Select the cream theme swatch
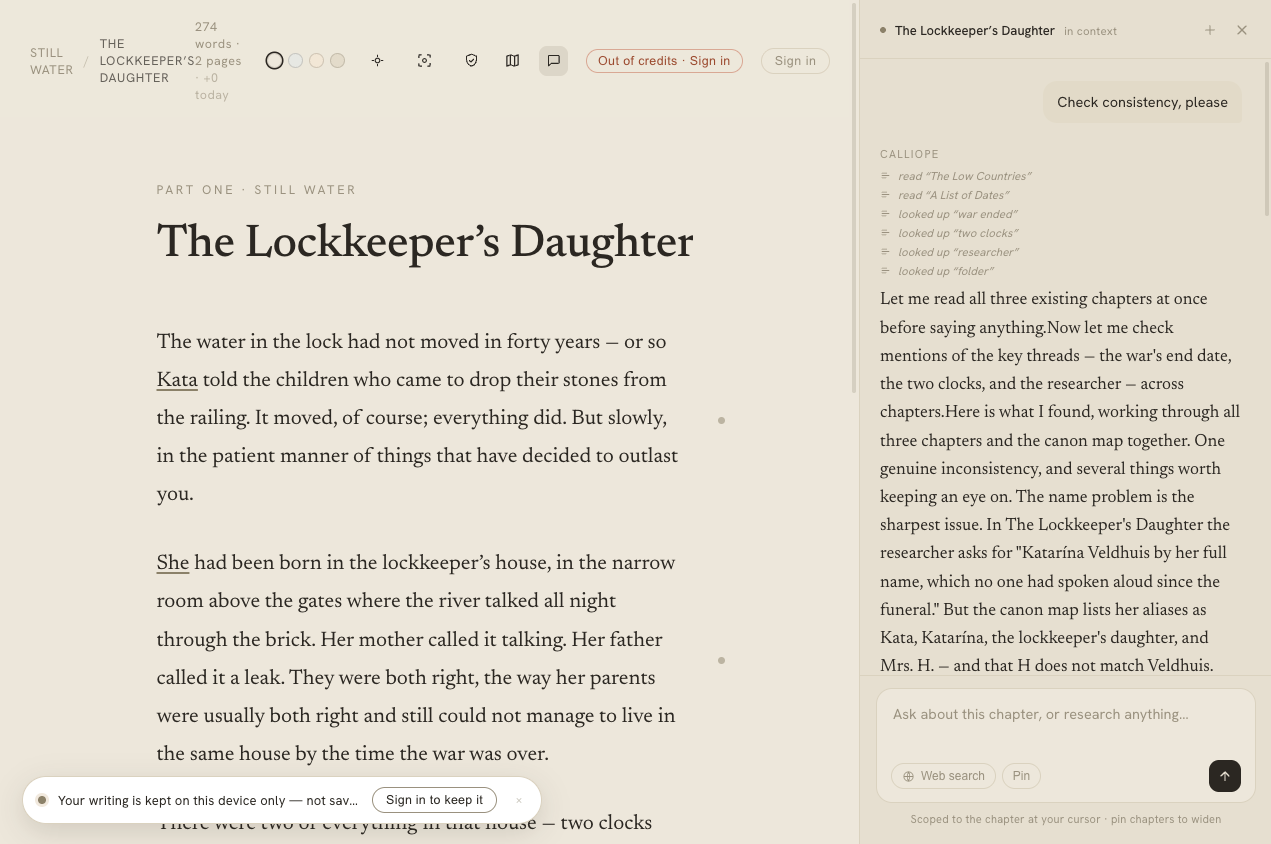This screenshot has width=1271, height=844. pos(316,61)
